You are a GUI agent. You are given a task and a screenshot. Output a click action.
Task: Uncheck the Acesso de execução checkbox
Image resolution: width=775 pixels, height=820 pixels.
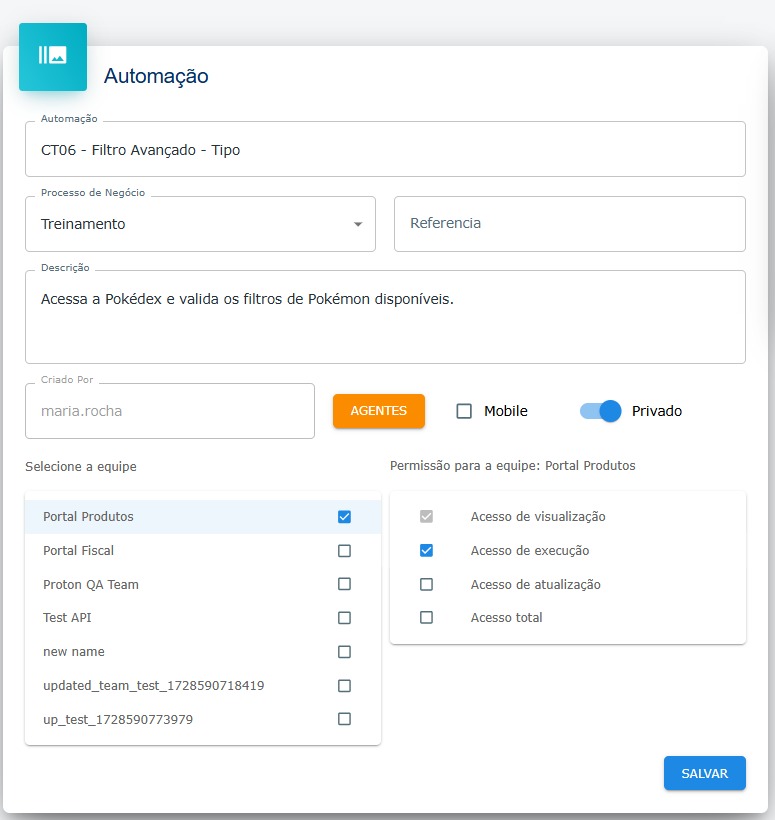point(426,551)
